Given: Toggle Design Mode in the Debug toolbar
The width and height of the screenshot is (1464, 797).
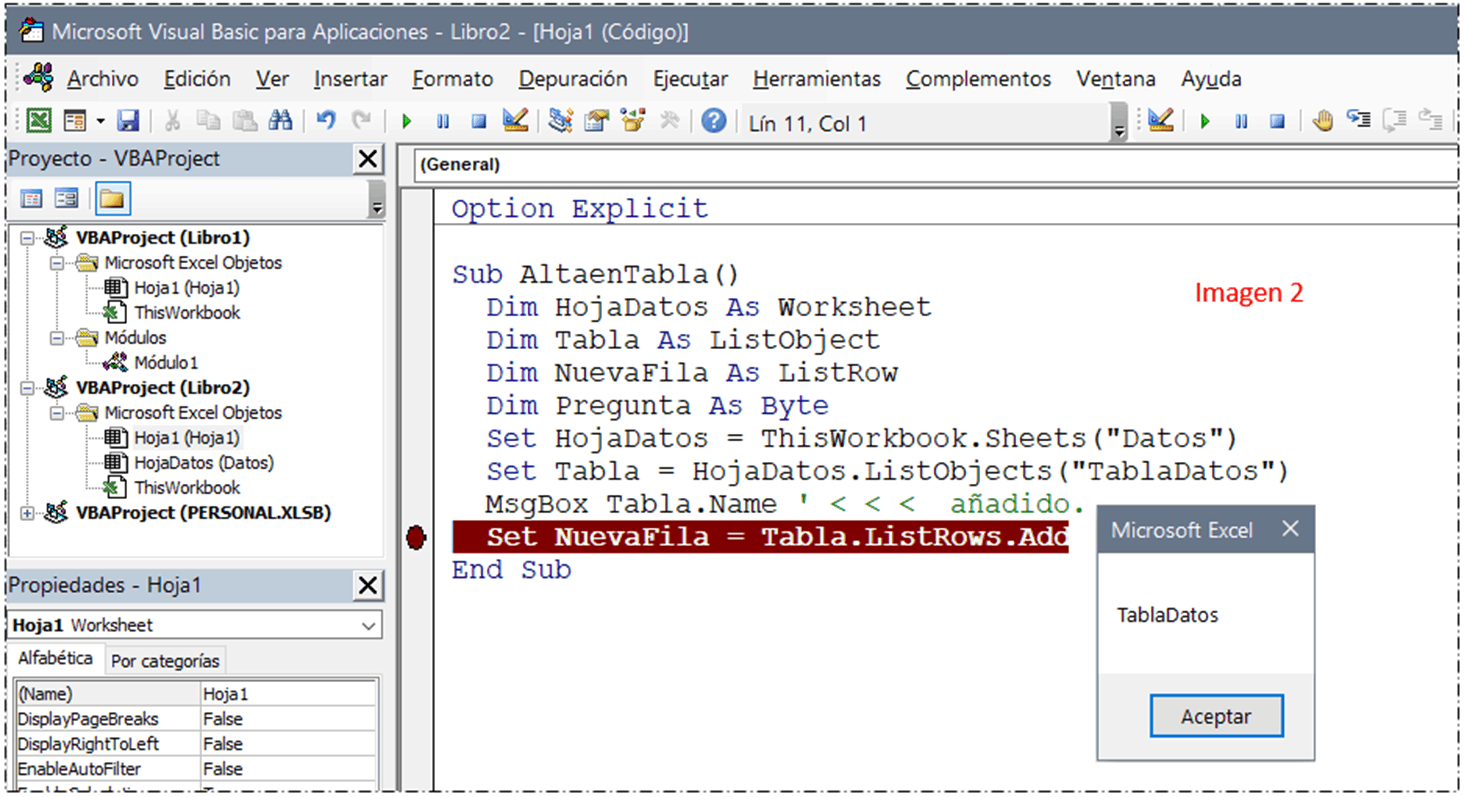Looking at the screenshot, I should pos(1160,121).
